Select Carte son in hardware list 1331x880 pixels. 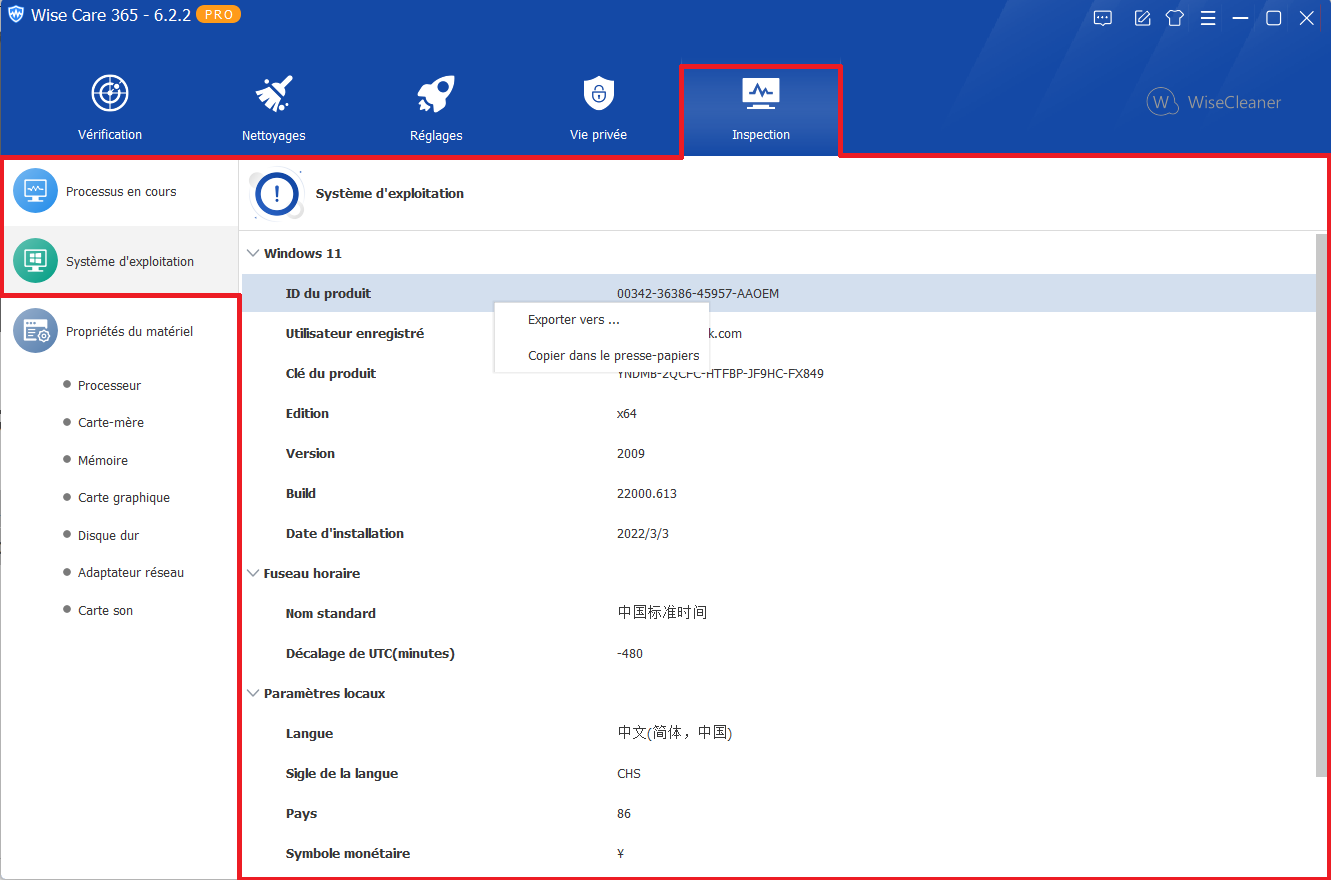tap(105, 610)
